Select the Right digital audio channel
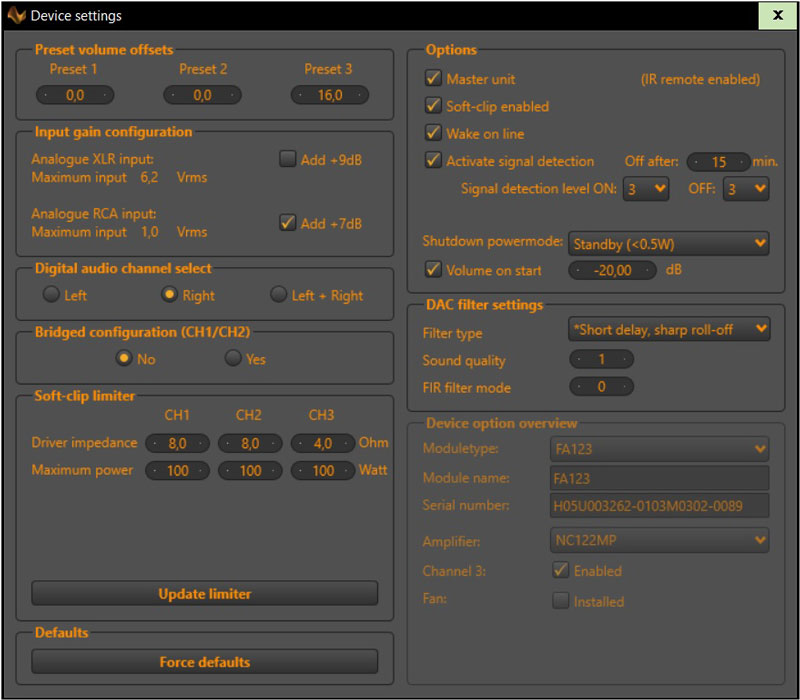The height and width of the screenshot is (700, 800). click(169, 294)
